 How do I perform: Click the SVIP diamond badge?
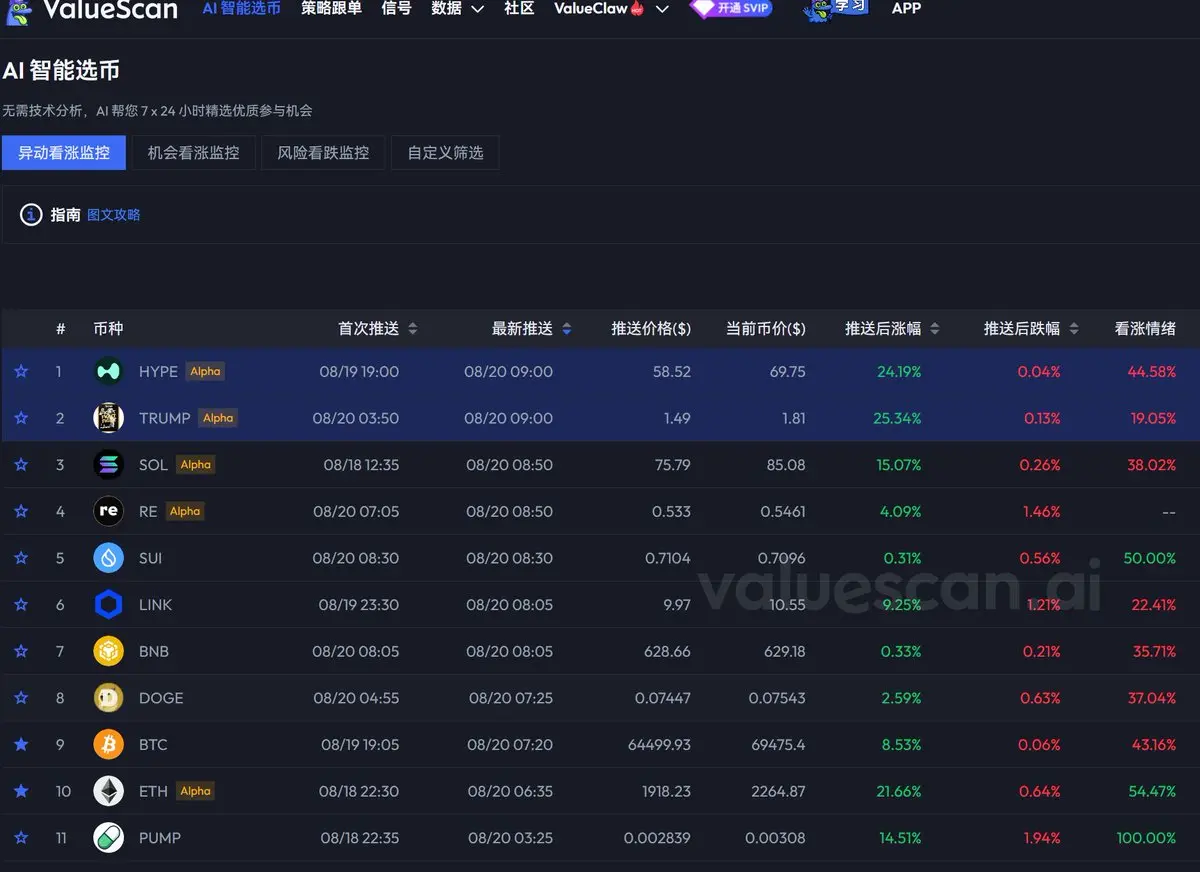click(732, 8)
